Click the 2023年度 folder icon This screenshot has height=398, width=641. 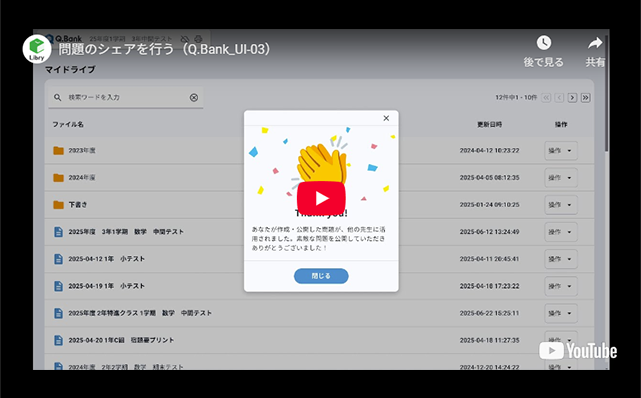[x=58, y=150]
